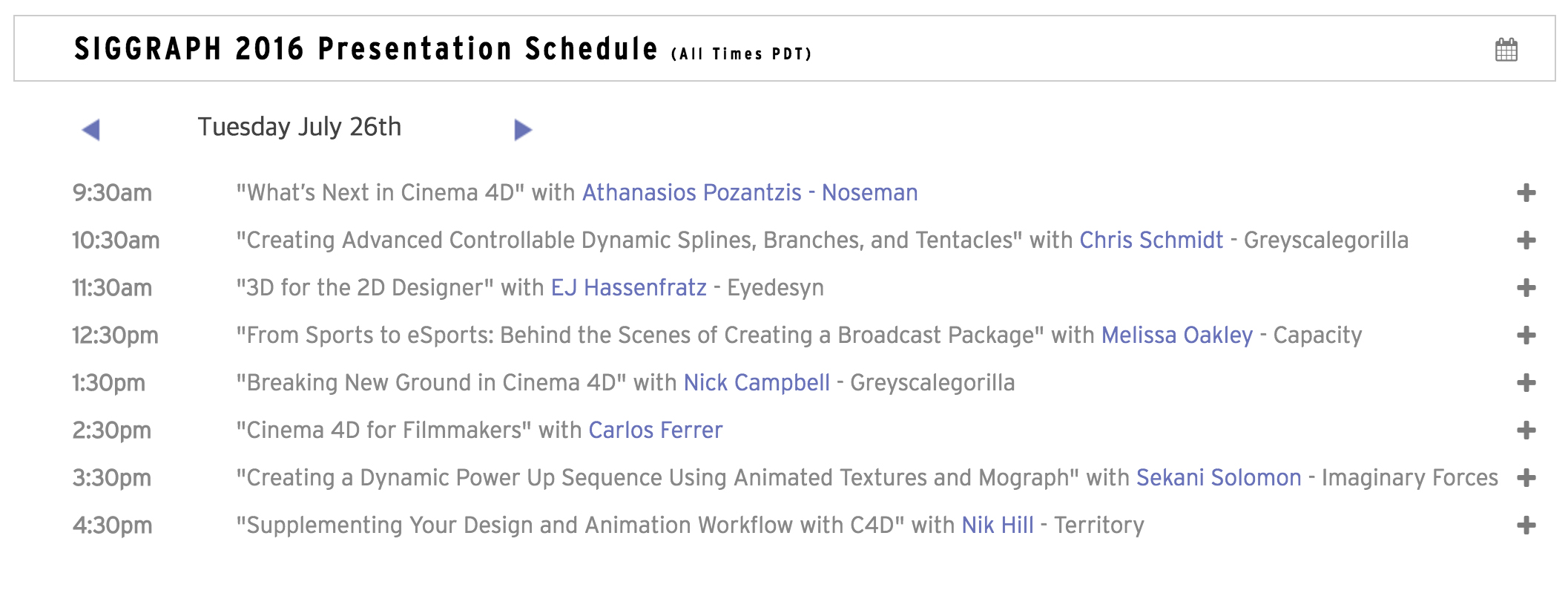Open the Carlos Ferrer presenter link
1568x599 pixels.
(x=656, y=431)
